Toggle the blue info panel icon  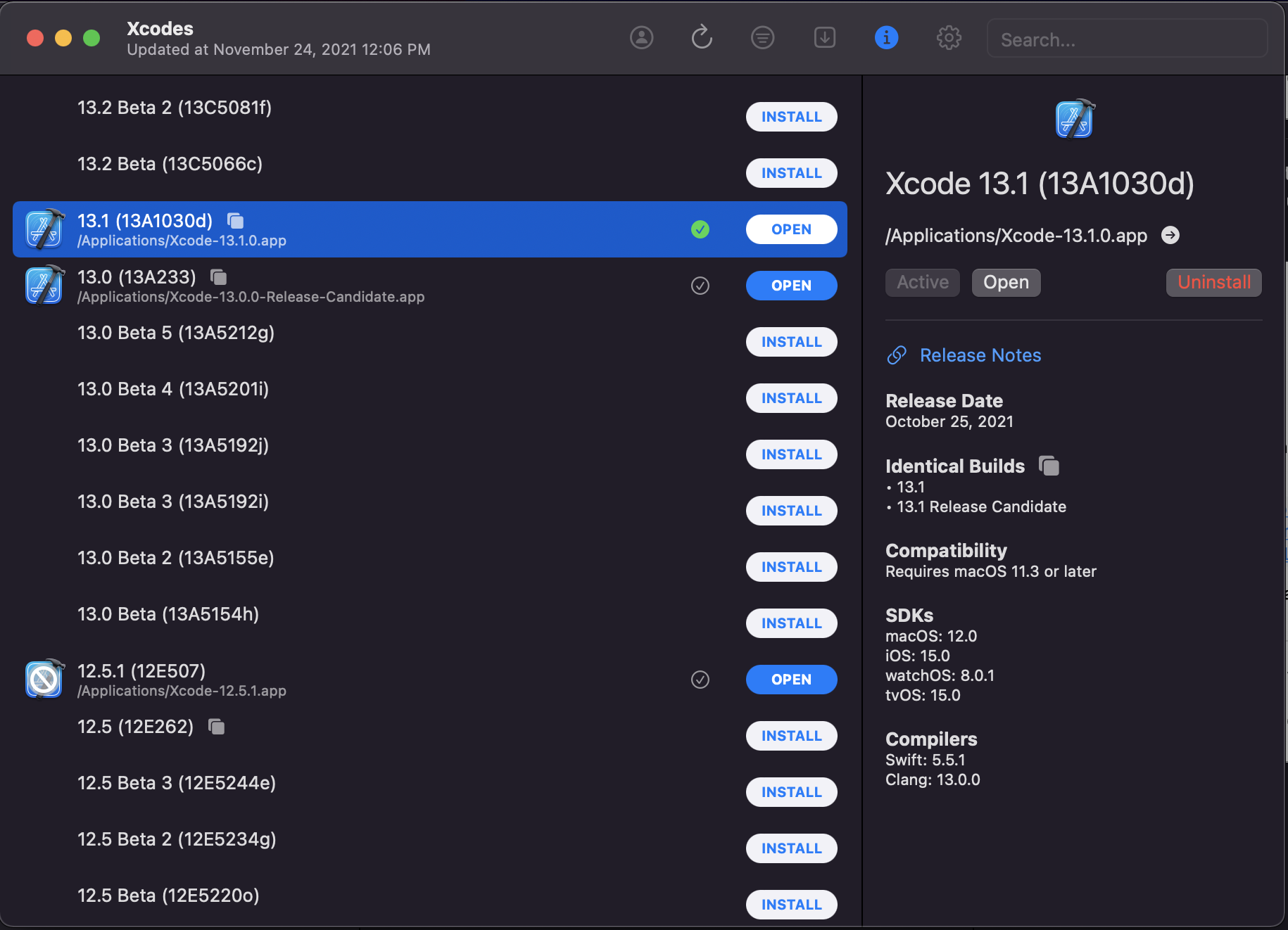[x=886, y=37]
